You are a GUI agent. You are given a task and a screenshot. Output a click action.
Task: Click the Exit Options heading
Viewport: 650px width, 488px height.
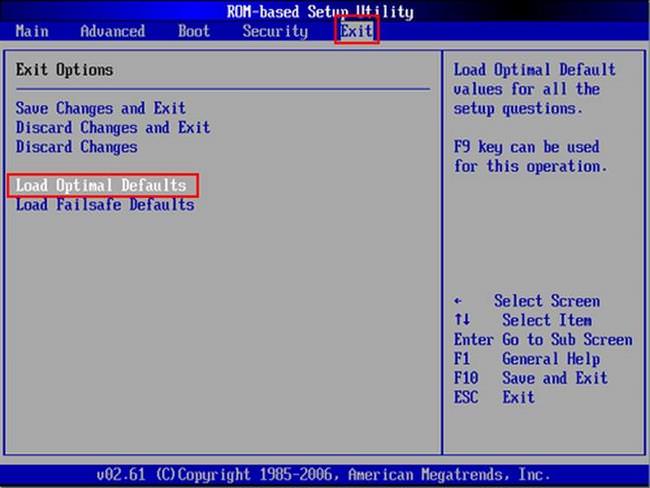(x=64, y=70)
